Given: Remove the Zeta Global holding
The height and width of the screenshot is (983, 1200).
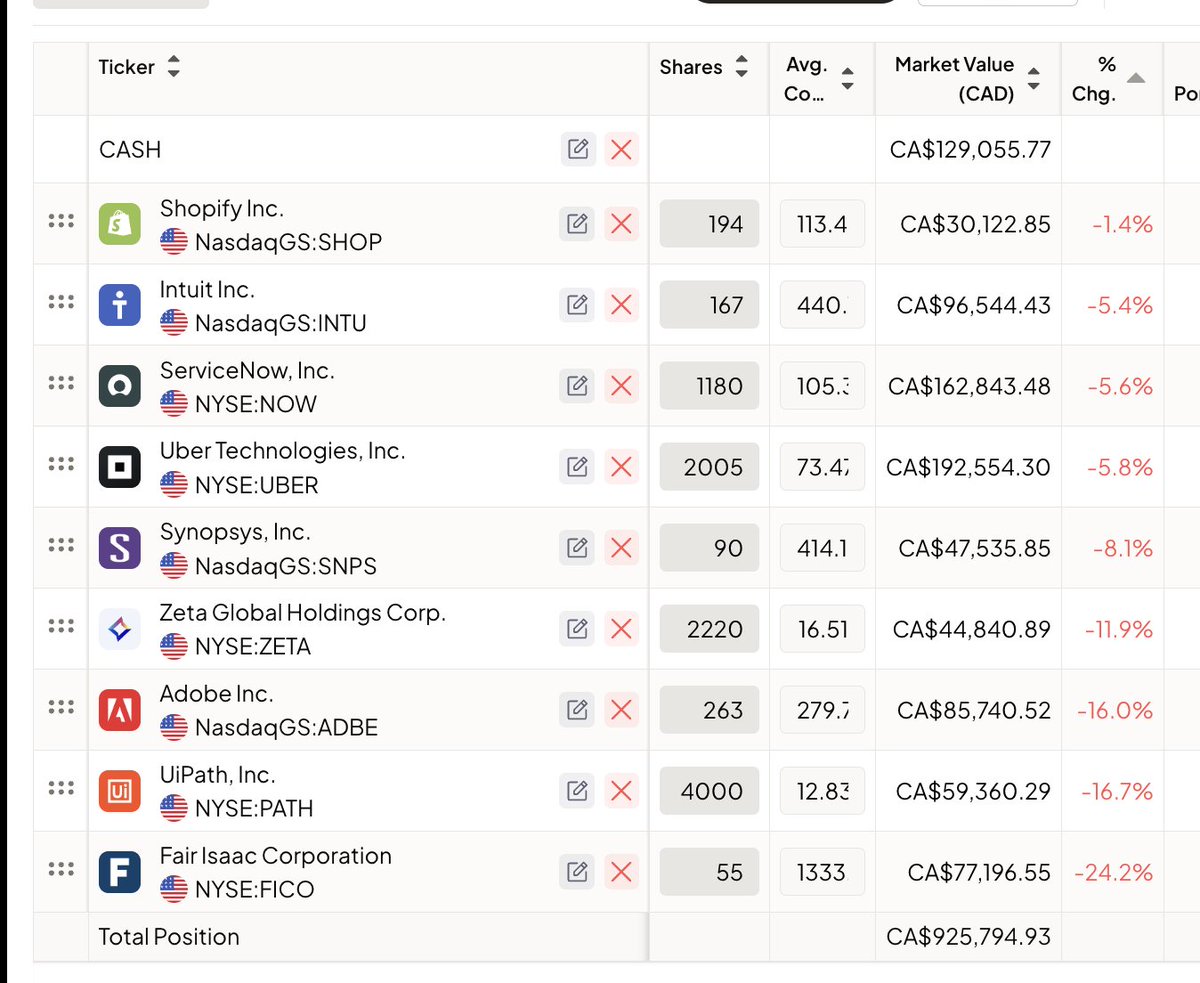Looking at the screenshot, I should pyautogui.click(x=621, y=629).
